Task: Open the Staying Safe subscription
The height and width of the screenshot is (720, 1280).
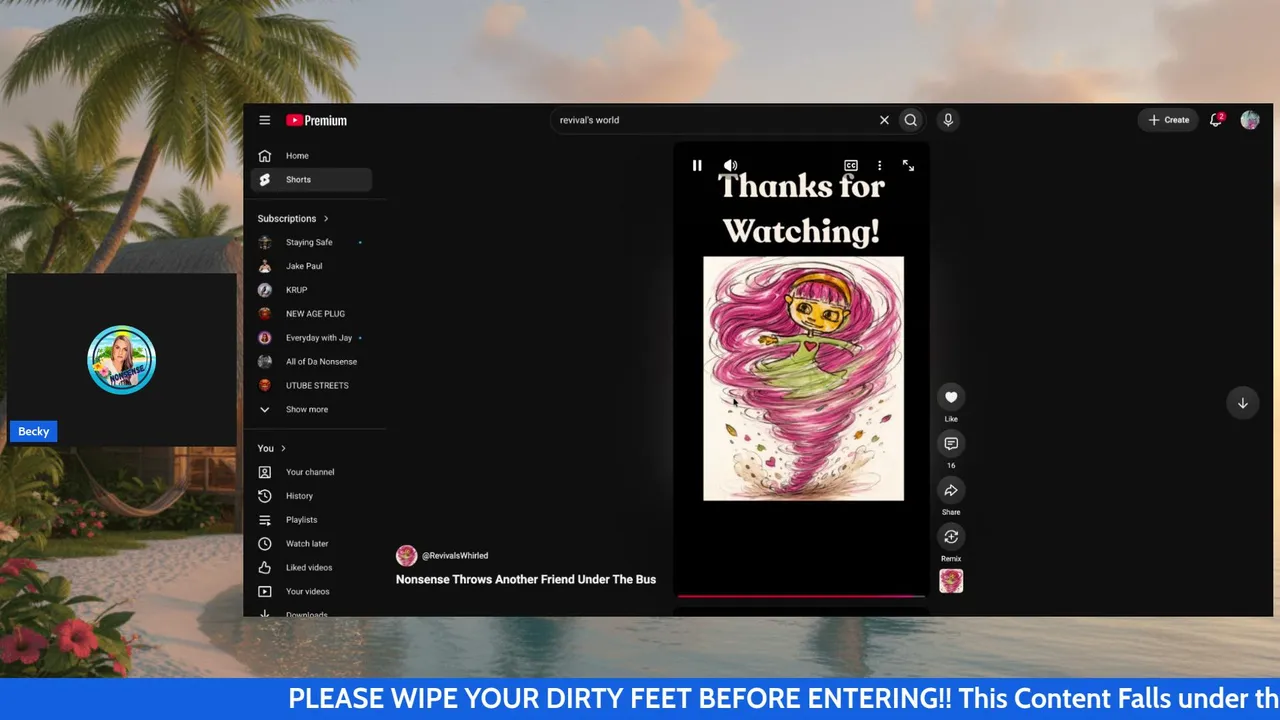Action: (311, 242)
